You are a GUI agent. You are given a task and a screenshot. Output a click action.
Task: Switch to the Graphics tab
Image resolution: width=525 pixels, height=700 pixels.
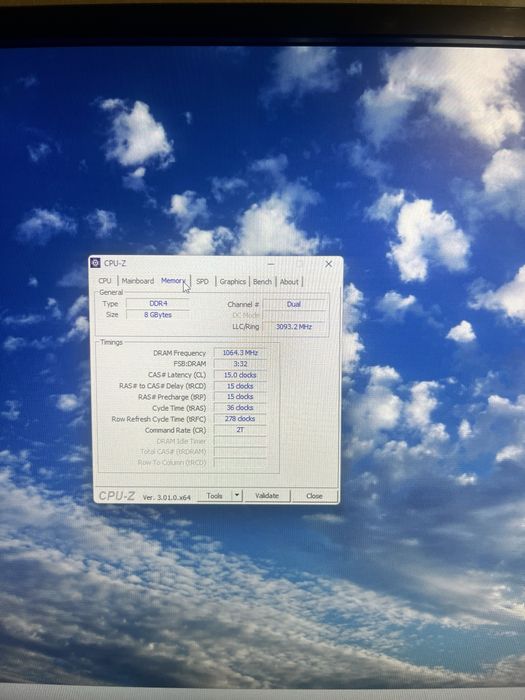click(x=233, y=281)
